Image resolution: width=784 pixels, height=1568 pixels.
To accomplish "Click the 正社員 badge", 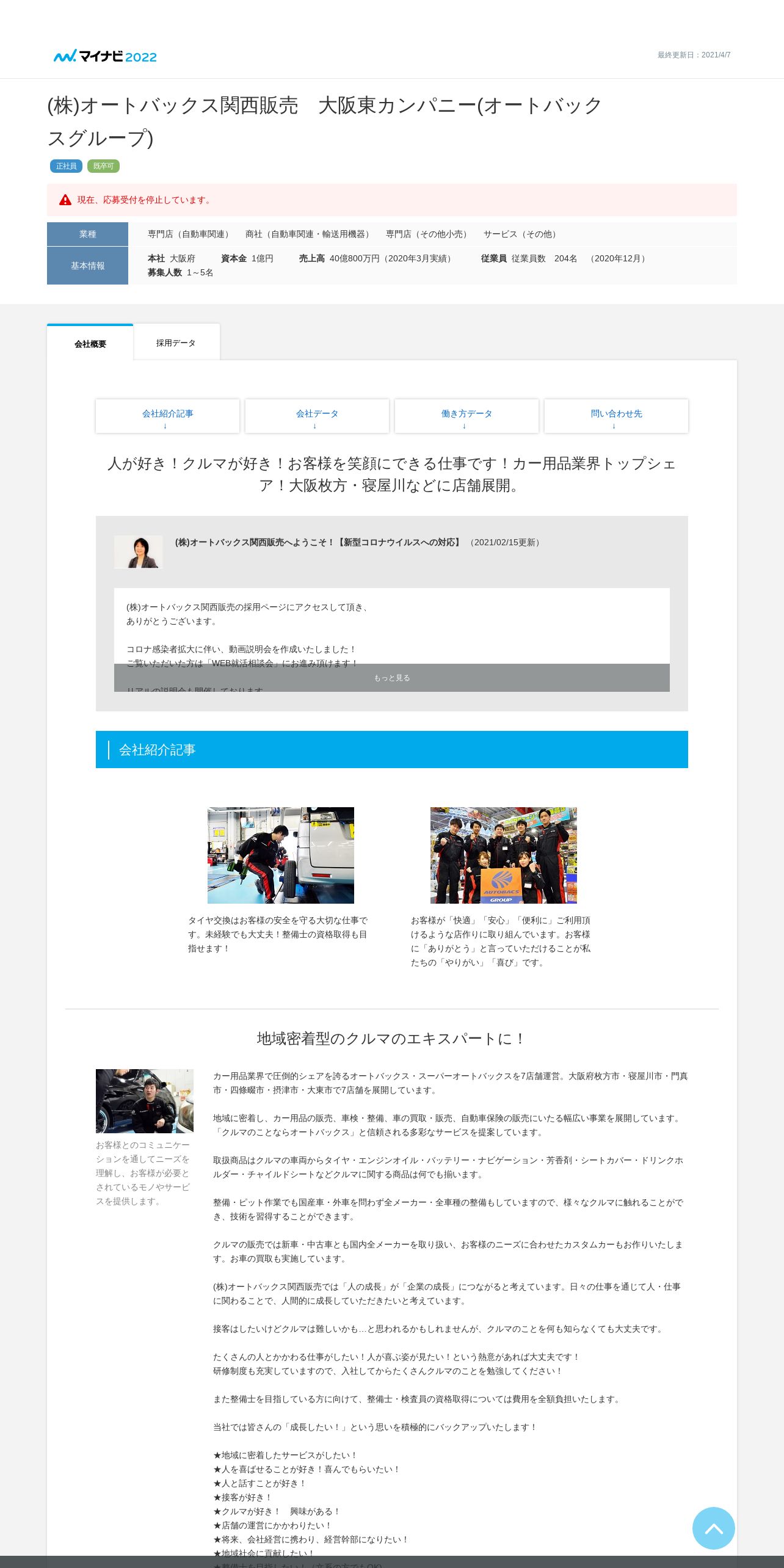I will click(x=66, y=166).
